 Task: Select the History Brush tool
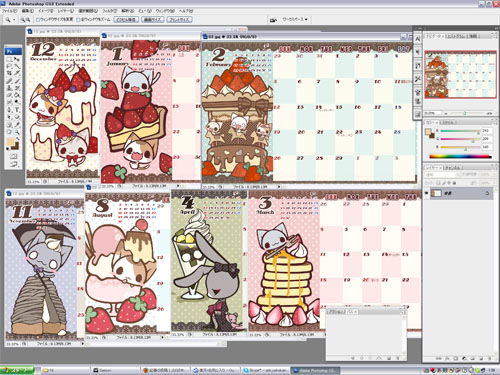tap(17, 88)
